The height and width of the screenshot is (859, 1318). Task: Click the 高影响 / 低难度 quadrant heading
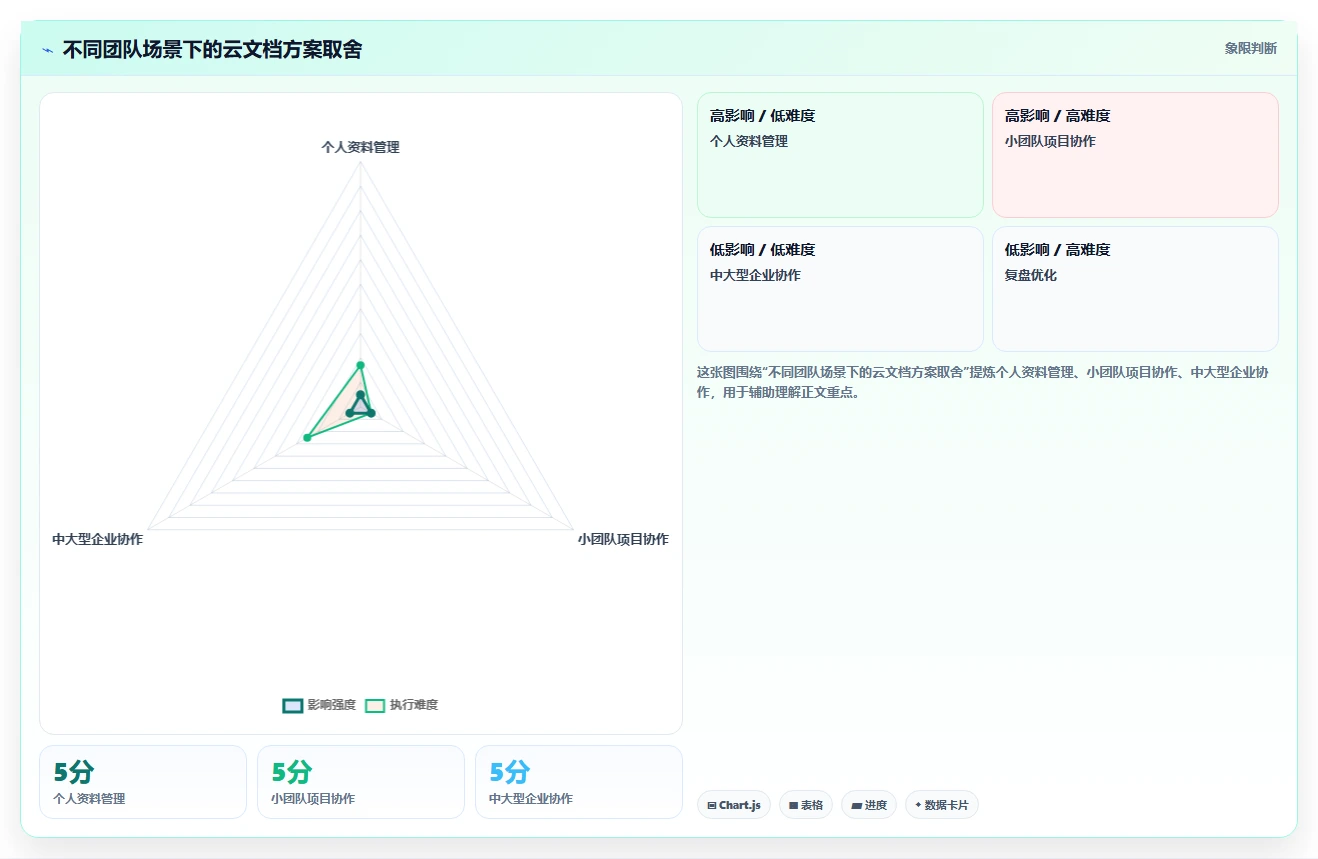(762, 116)
